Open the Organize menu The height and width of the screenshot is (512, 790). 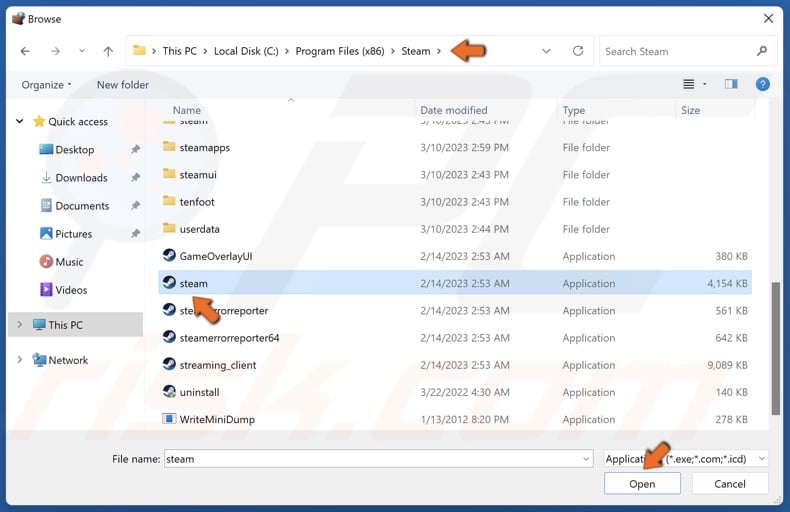pyautogui.click(x=45, y=85)
